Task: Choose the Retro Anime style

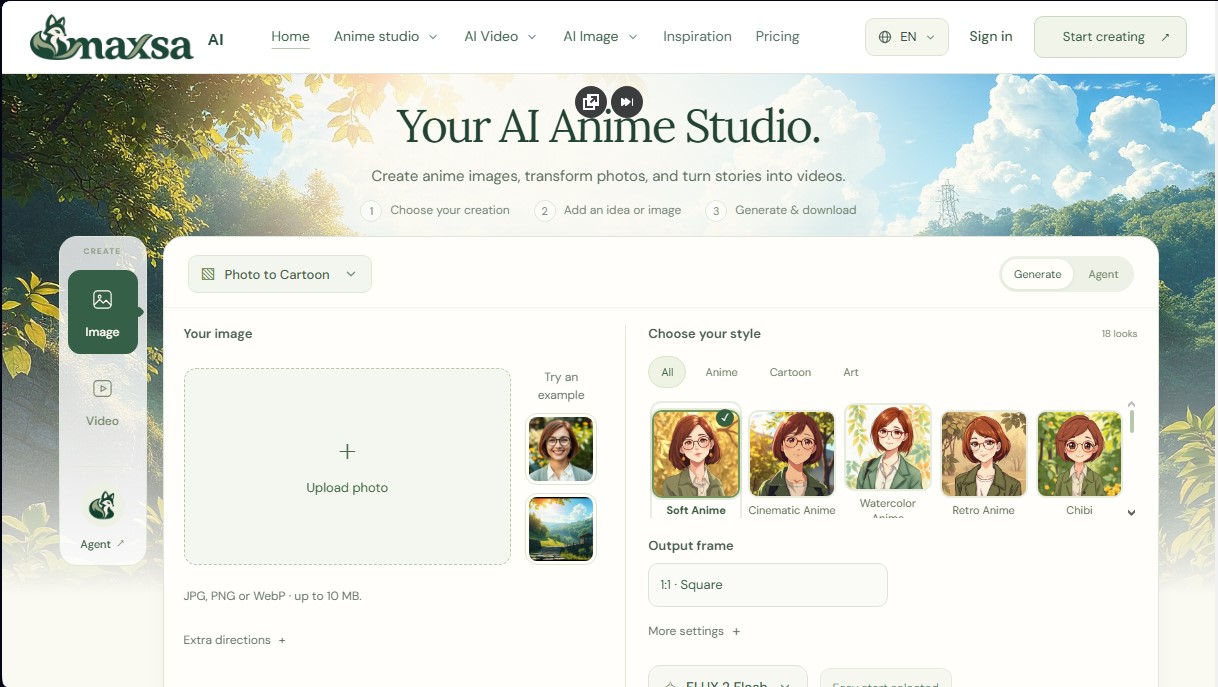Action: click(984, 462)
